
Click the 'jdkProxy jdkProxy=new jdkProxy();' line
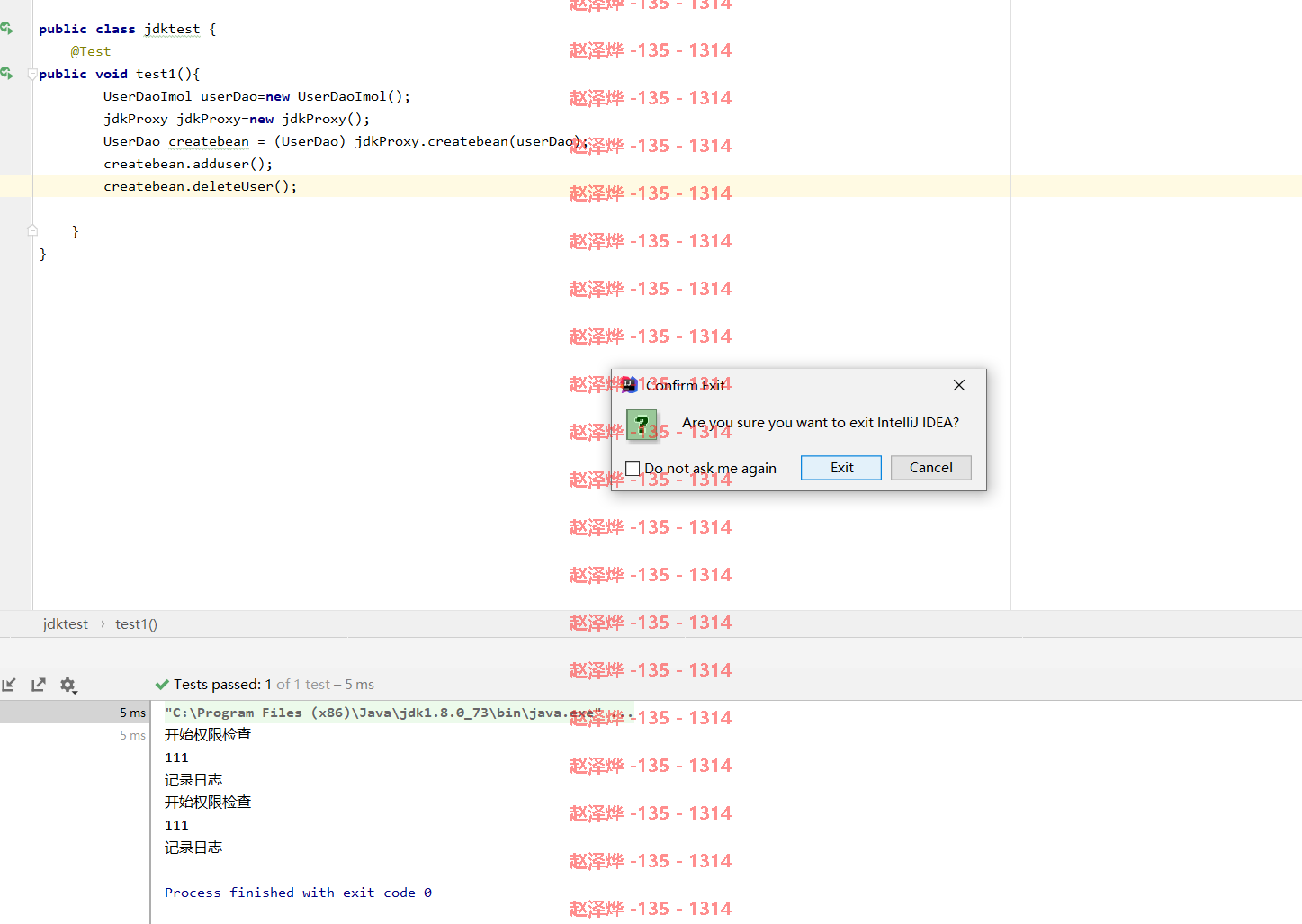237,119
